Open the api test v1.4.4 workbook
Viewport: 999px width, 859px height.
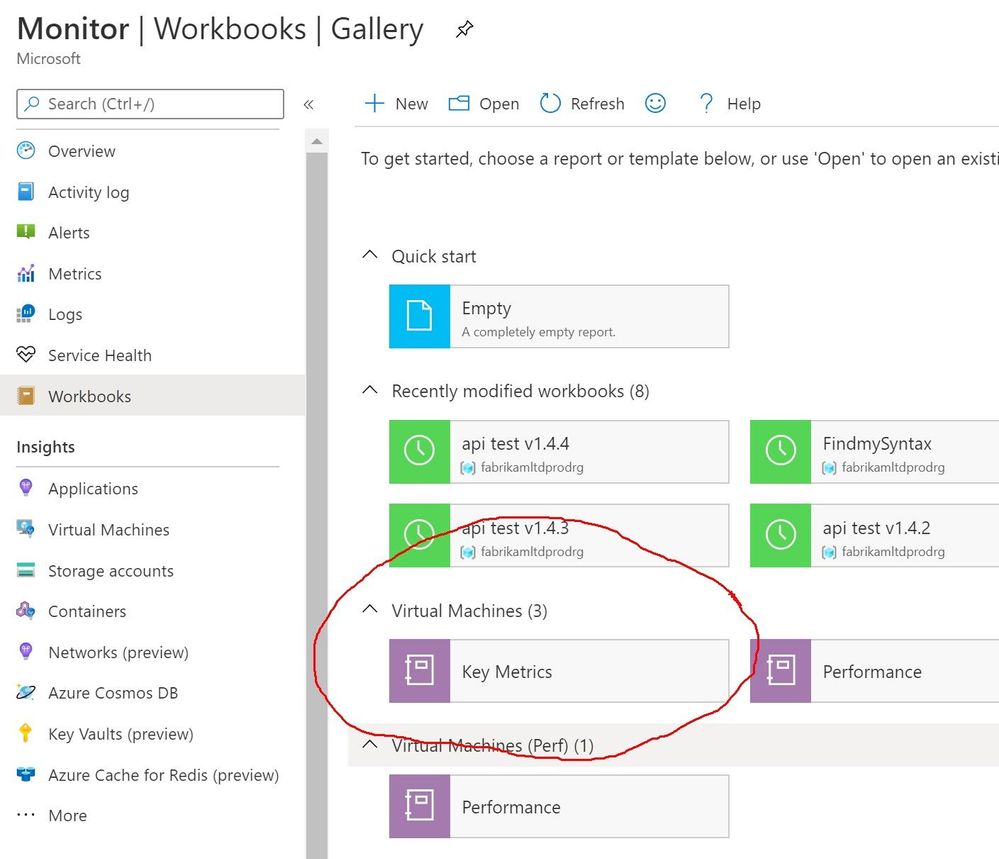559,451
